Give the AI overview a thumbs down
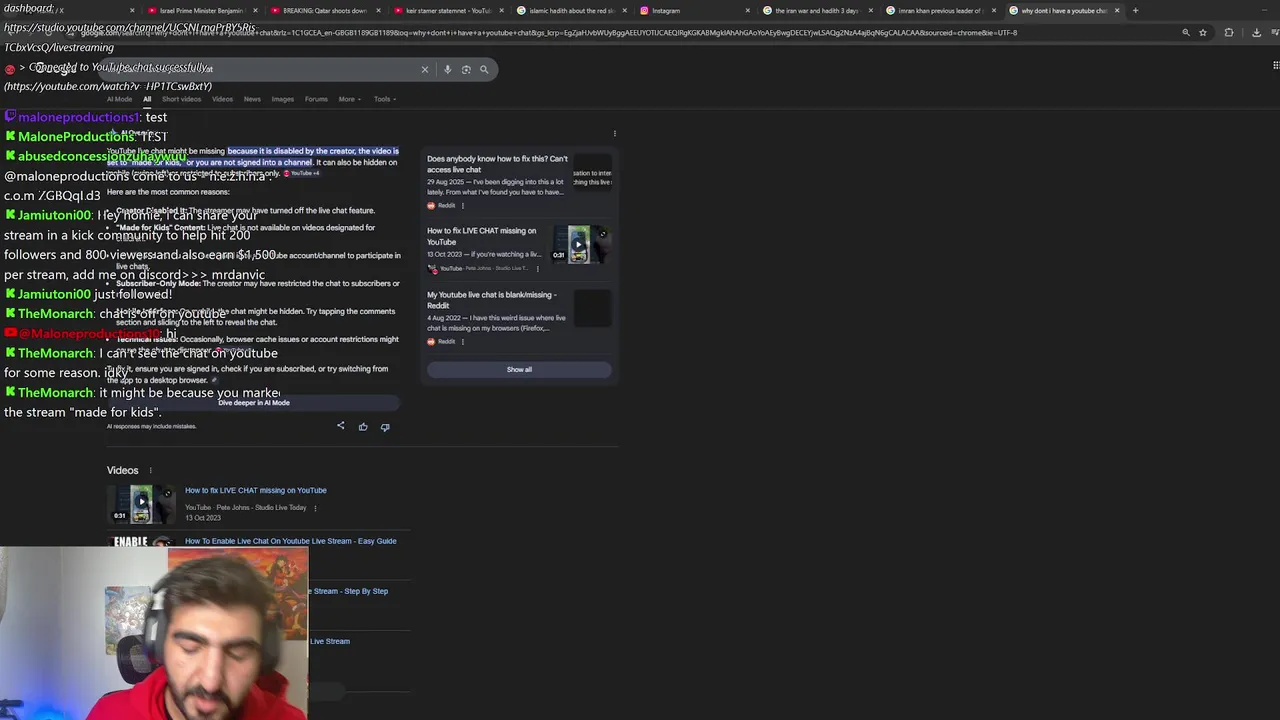The width and height of the screenshot is (1280, 720). tap(385, 427)
